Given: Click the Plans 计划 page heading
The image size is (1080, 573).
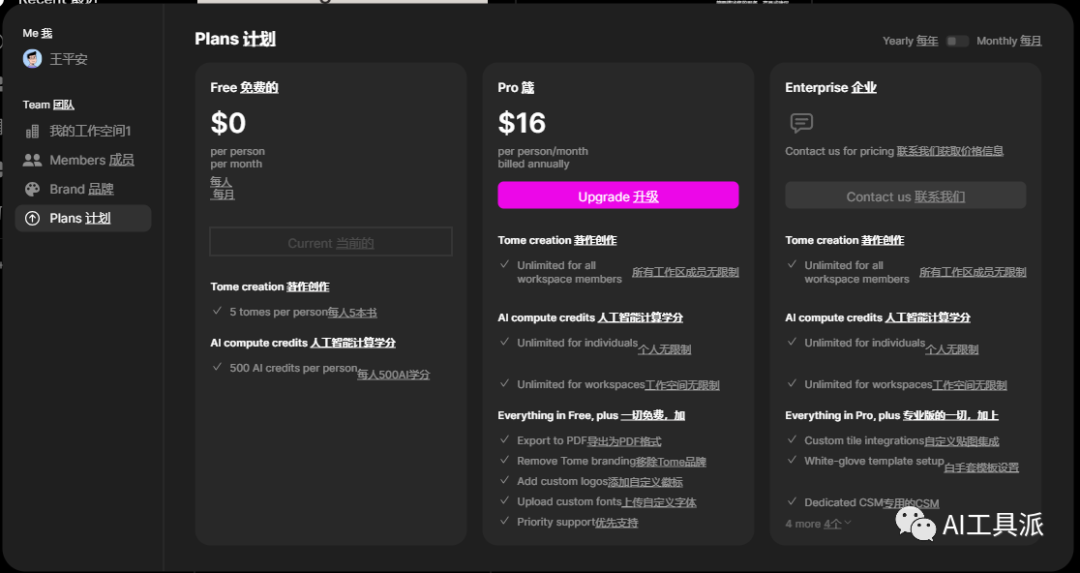Looking at the screenshot, I should (235, 39).
